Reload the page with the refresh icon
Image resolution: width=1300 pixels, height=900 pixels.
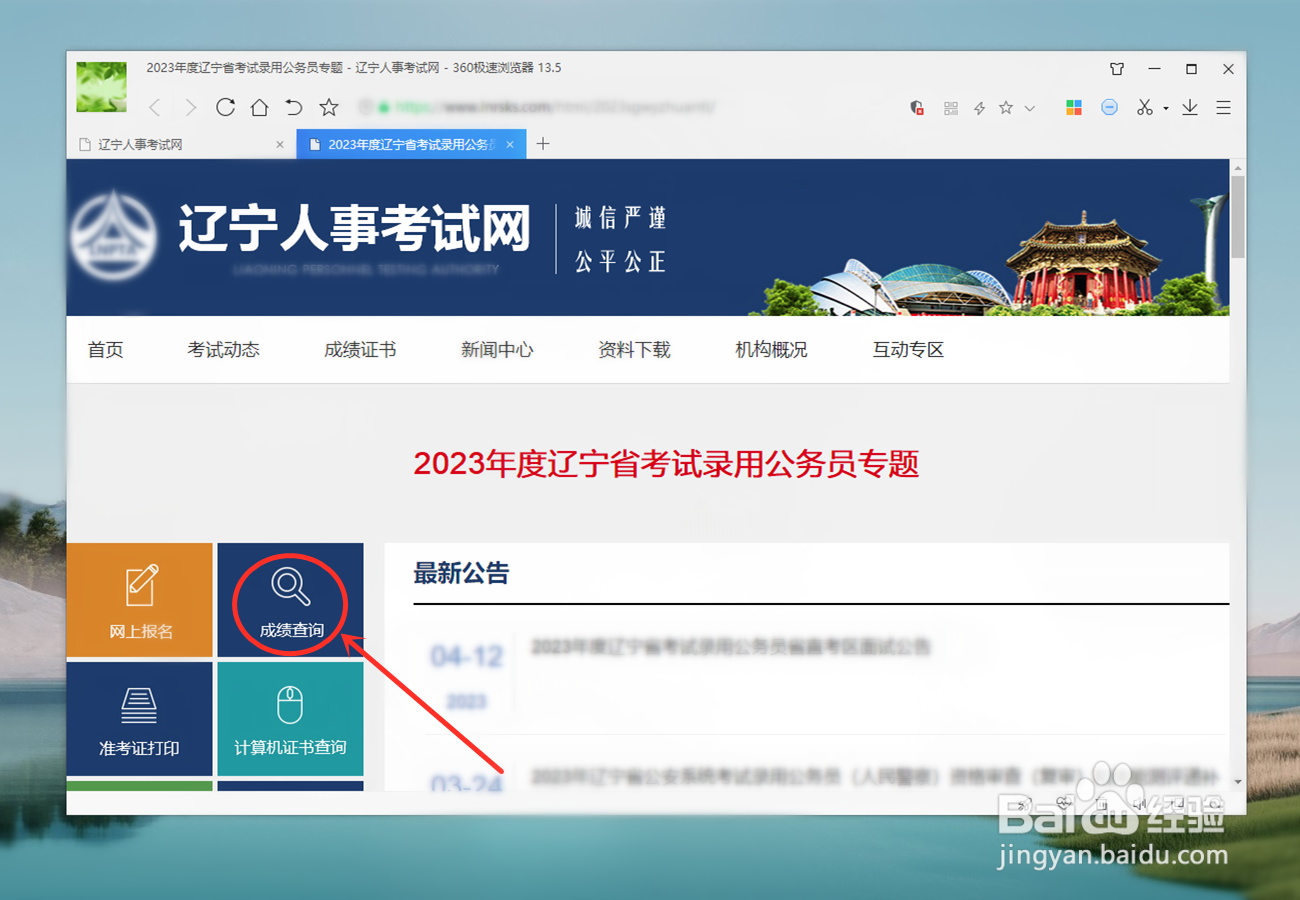click(x=225, y=107)
